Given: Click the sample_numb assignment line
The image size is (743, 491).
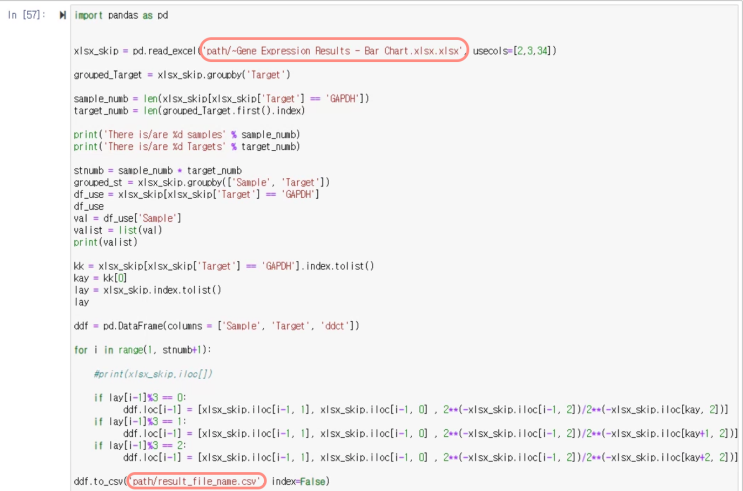Looking at the screenshot, I should tap(221, 99).
